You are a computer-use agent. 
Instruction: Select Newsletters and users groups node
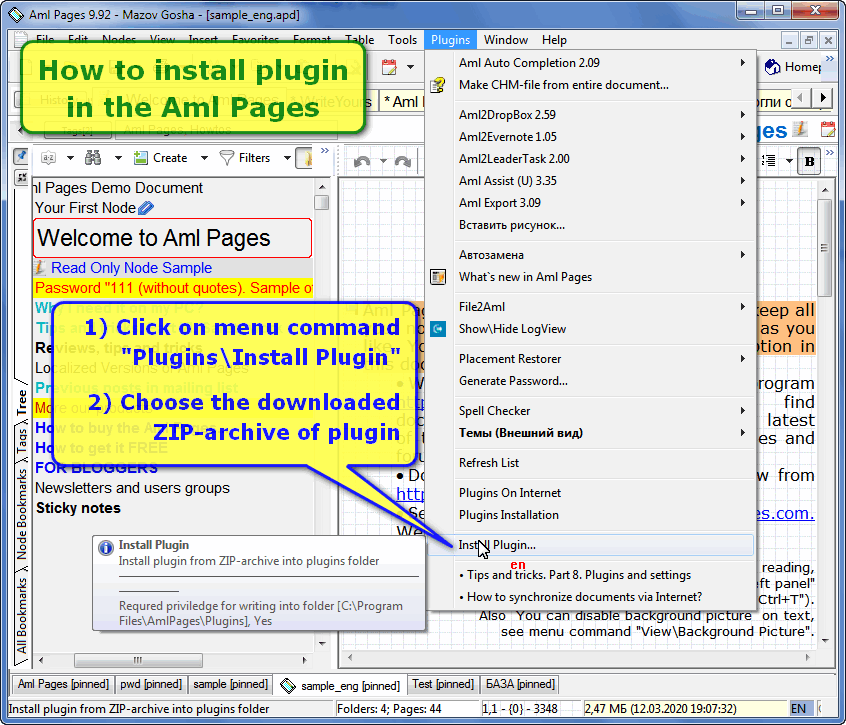(x=132, y=488)
